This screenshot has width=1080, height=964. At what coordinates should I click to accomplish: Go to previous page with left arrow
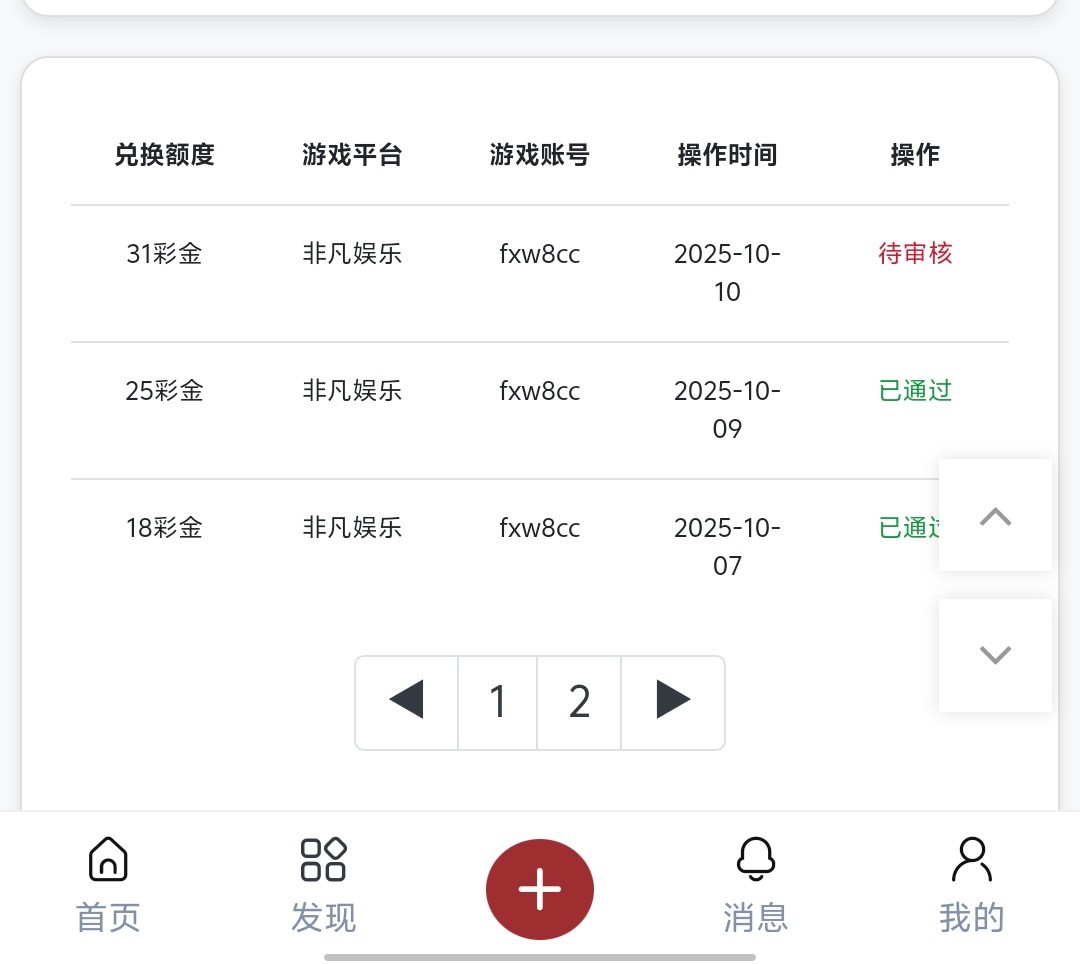click(x=407, y=702)
